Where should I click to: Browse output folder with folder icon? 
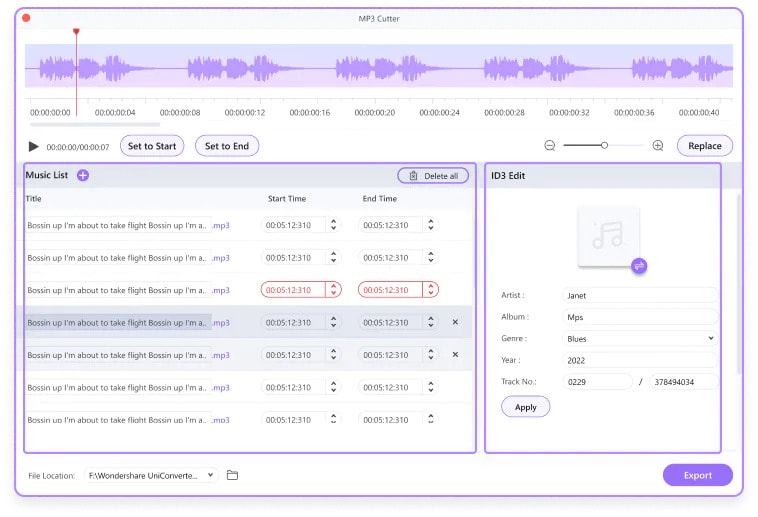click(233, 475)
